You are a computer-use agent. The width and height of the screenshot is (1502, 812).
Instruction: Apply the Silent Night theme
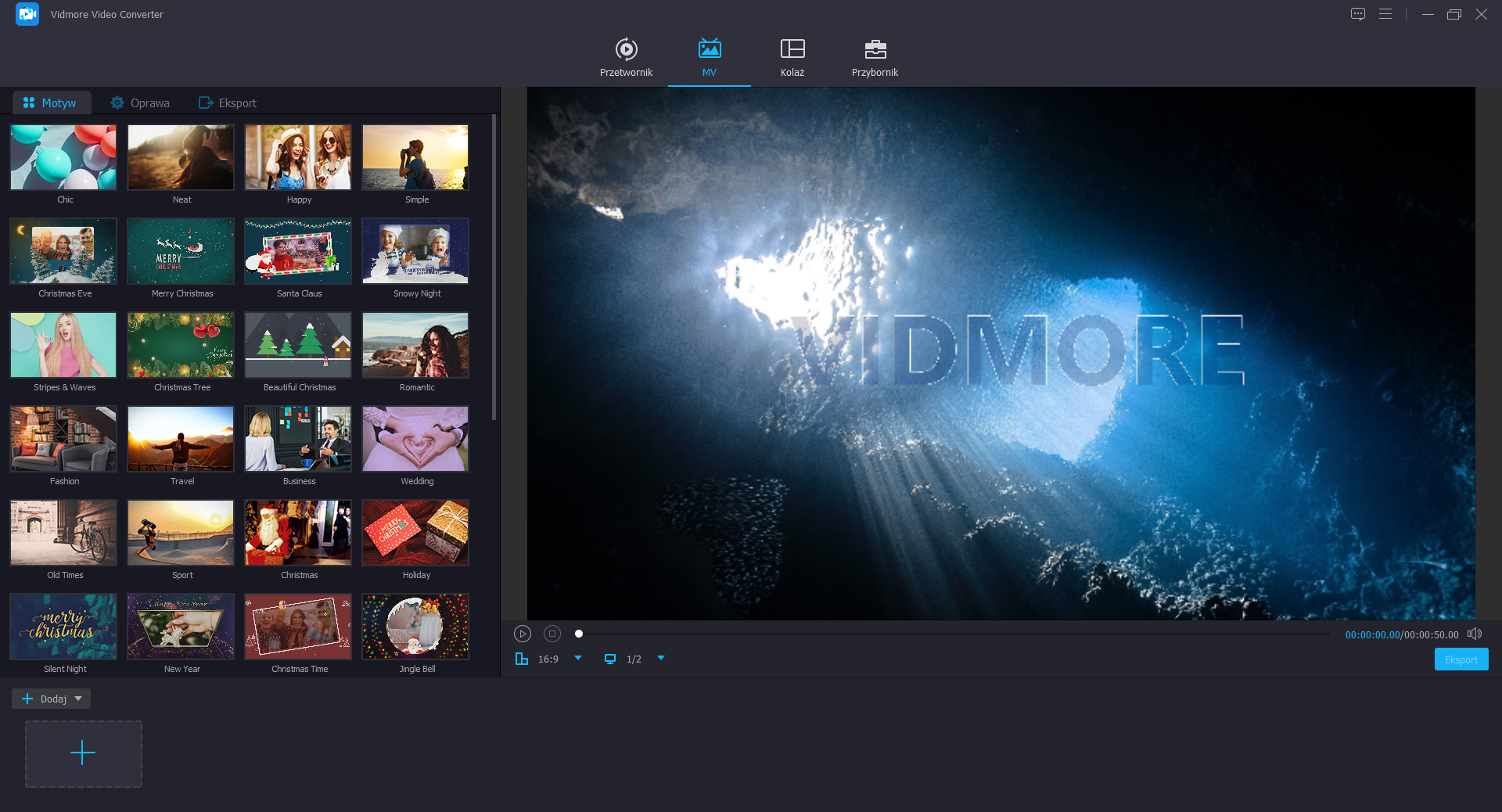[63, 627]
